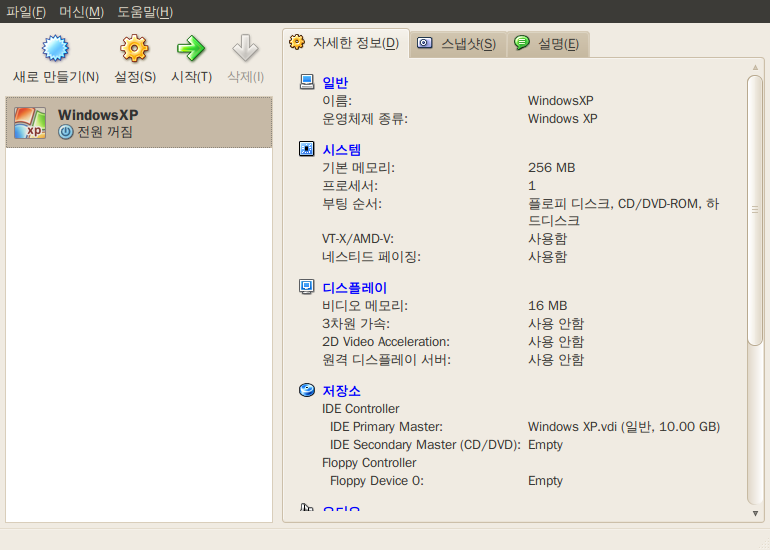Click the 2D Video Acceleration label
Image resolution: width=770 pixels, height=550 pixels.
(x=386, y=342)
